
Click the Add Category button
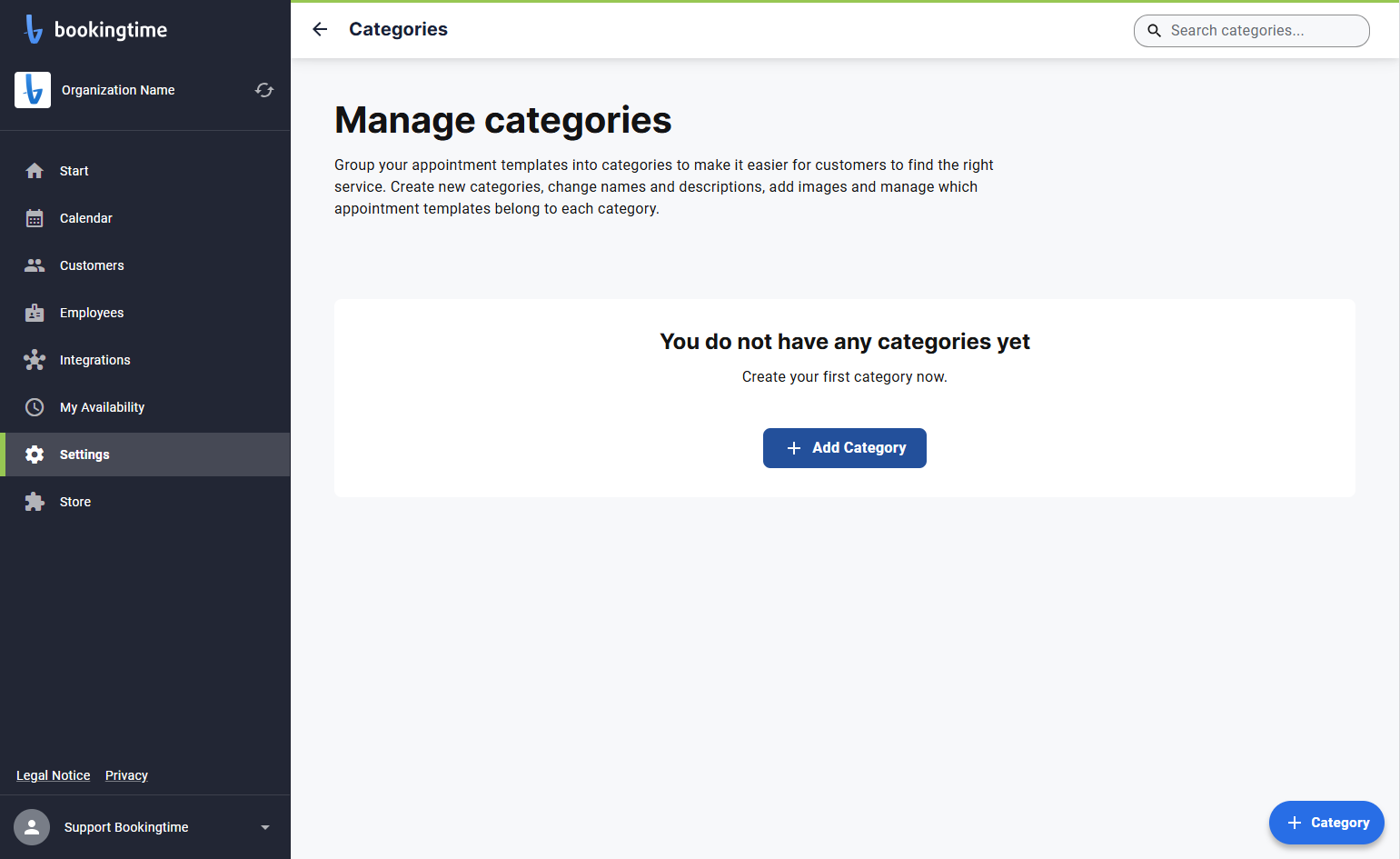(x=845, y=448)
